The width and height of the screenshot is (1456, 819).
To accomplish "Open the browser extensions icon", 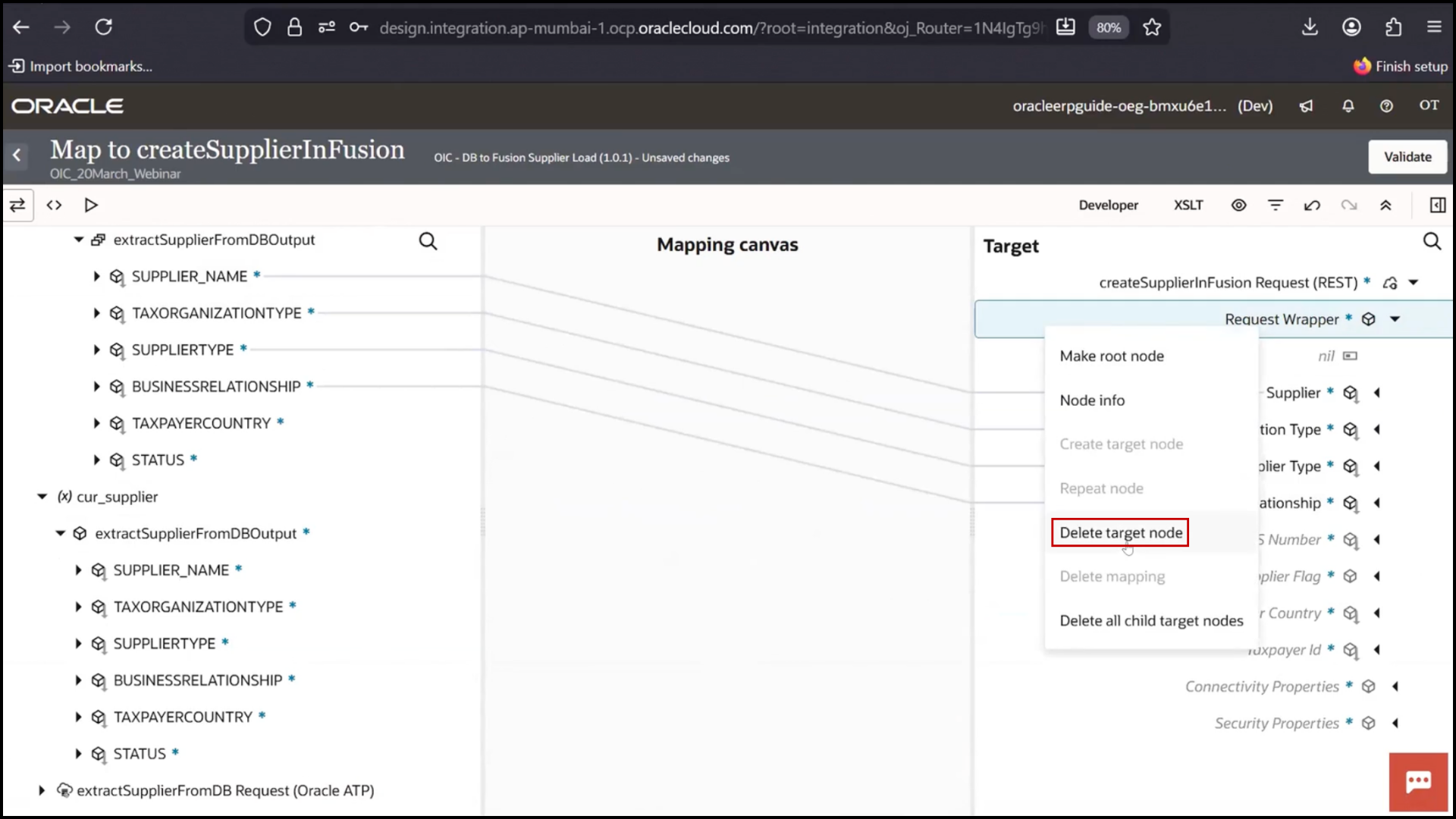I will [1393, 27].
